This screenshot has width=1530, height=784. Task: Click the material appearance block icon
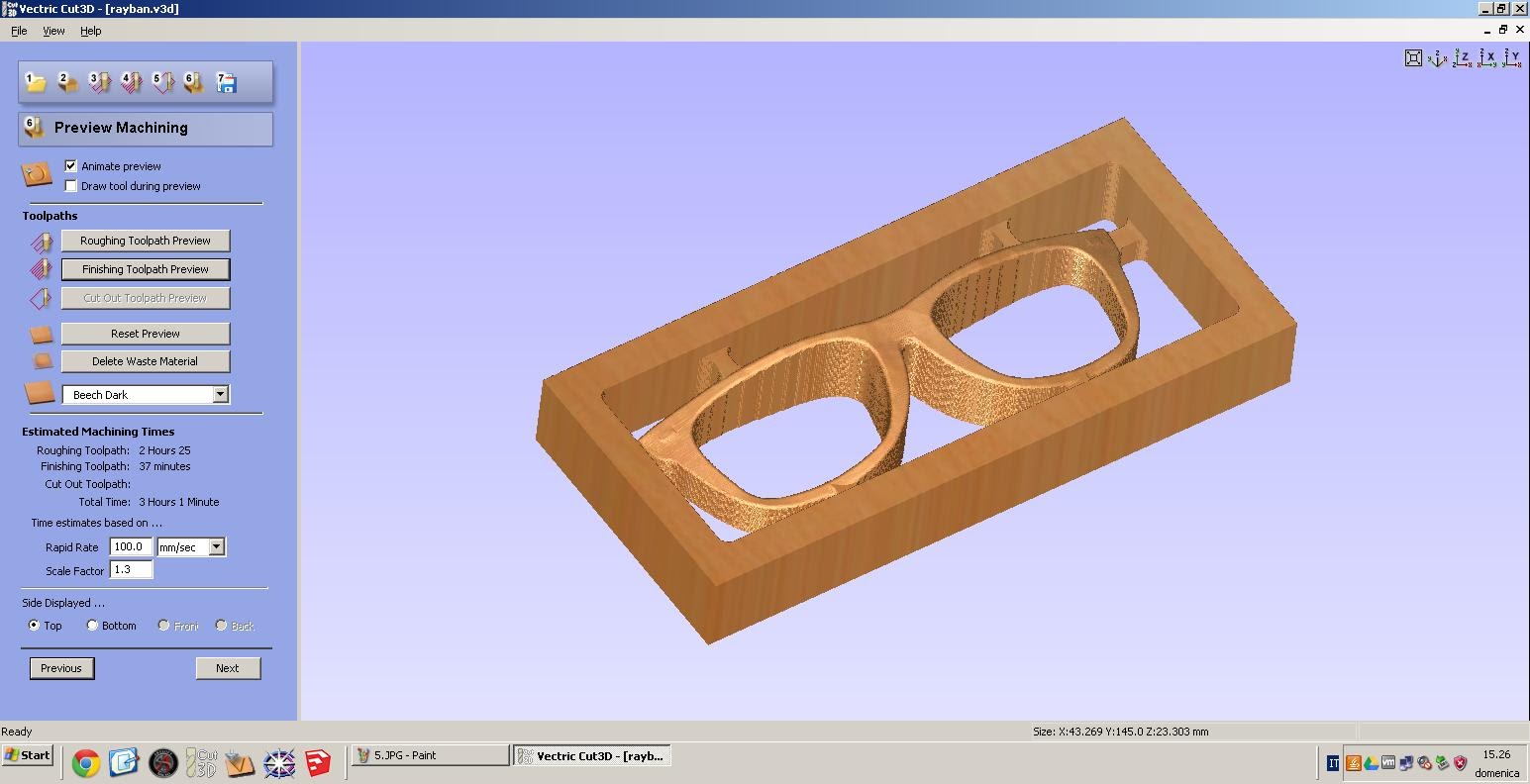tap(40, 393)
